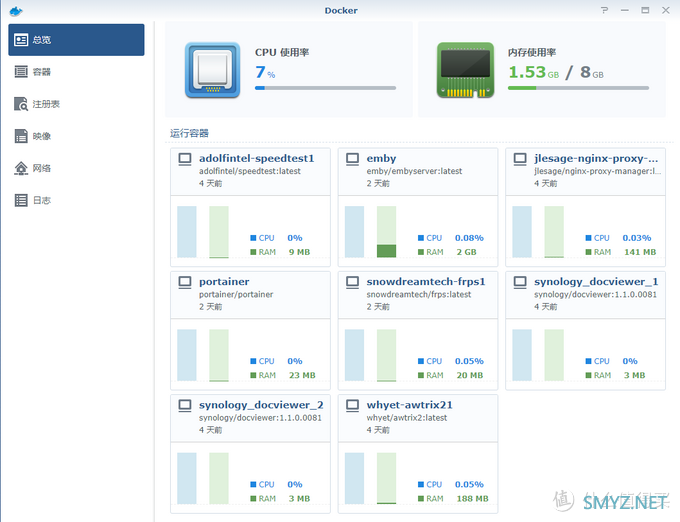Open the emby container name
Image resolution: width=680 pixels, height=522 pixels.
tap(381, 159)
